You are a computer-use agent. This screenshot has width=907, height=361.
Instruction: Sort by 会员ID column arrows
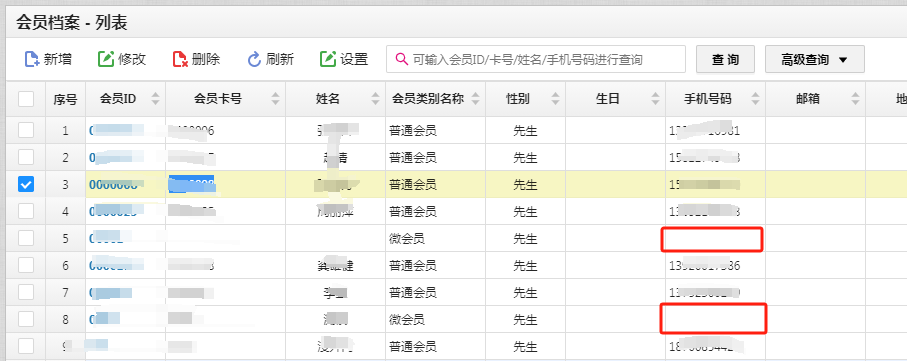coord(155,99)
